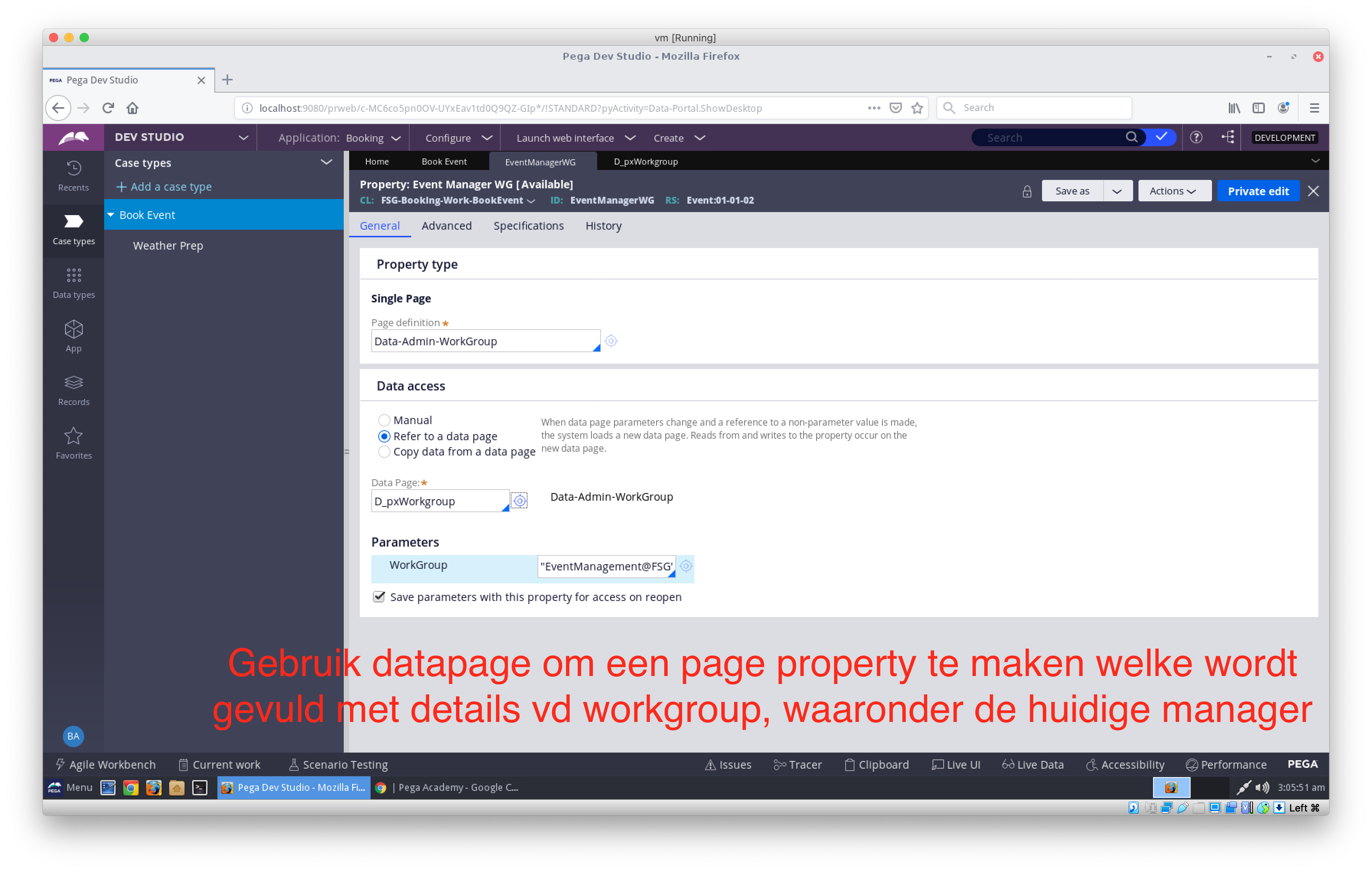The height and width of the screenshot is (872, 1372).
Task: Open Live UI from the status bar
Action: 956,764
